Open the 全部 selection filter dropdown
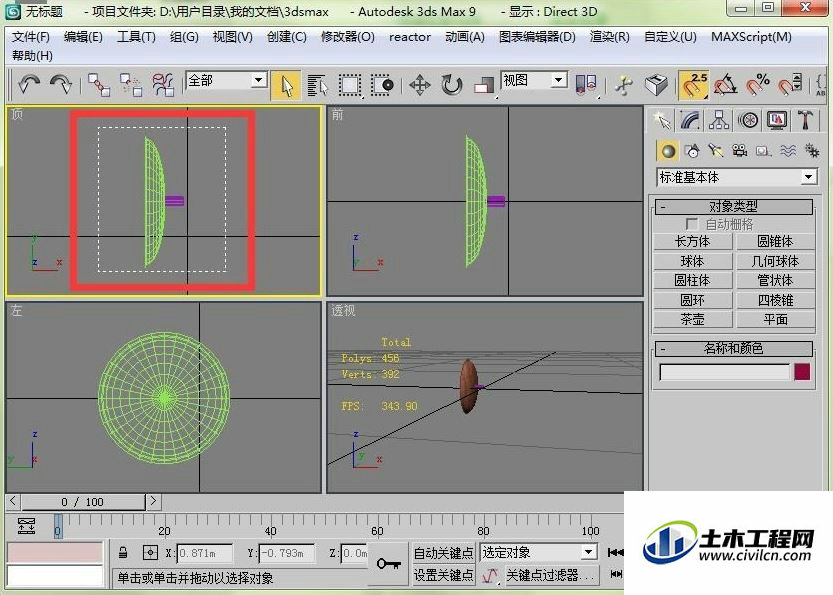Image resolution: width=833 pixels, height=595 pixels. click(x=226, y=80)
